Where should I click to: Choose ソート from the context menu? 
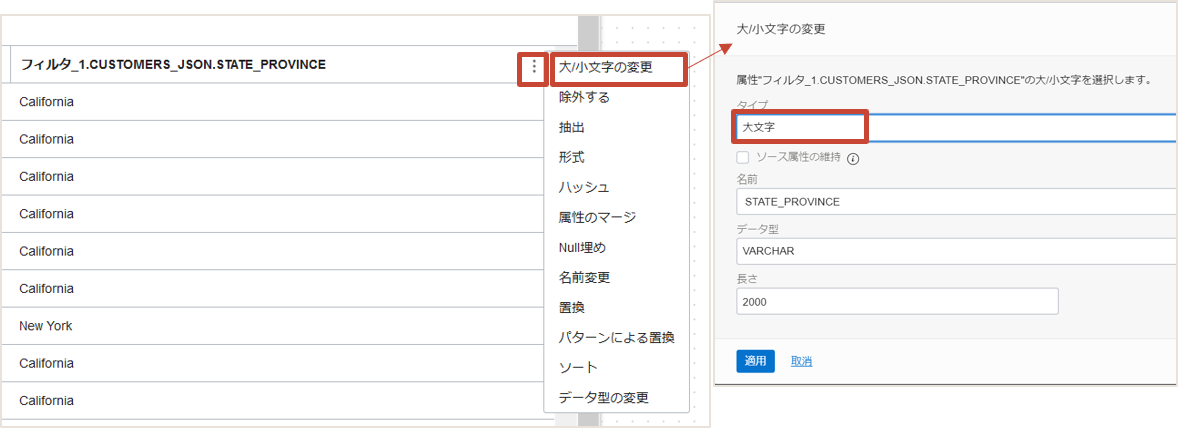[578, 368]
